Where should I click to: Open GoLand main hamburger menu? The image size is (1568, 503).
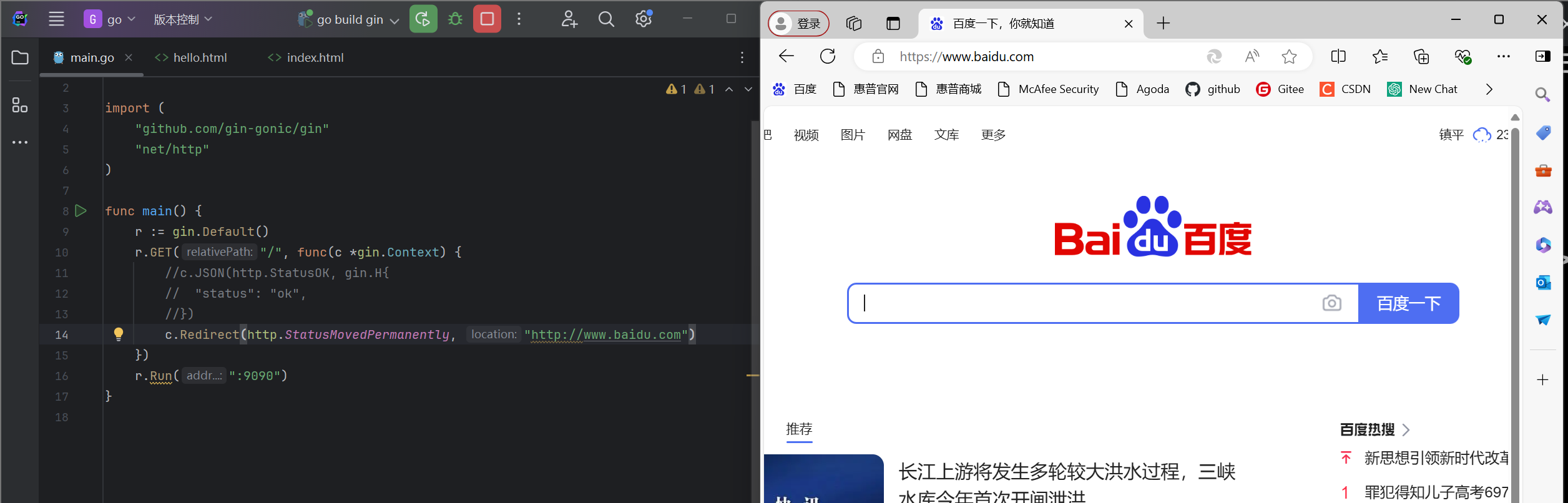coord(56,19)
